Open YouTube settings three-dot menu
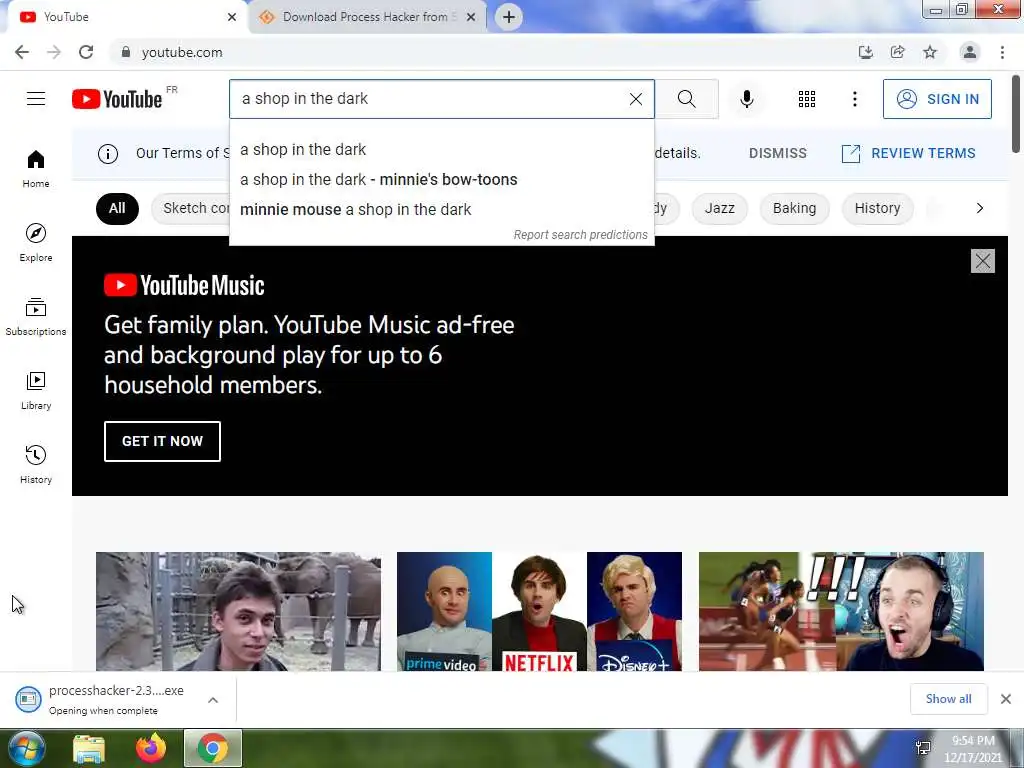The width and height of the screenshot is (1024, 768). click(854, 99)
